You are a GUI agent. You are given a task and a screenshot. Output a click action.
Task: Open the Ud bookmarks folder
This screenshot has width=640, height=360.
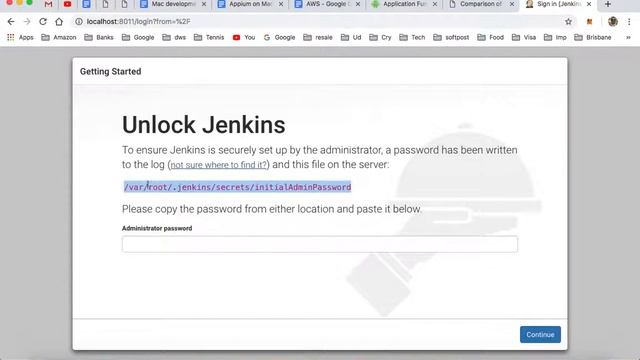pos(351,37)
